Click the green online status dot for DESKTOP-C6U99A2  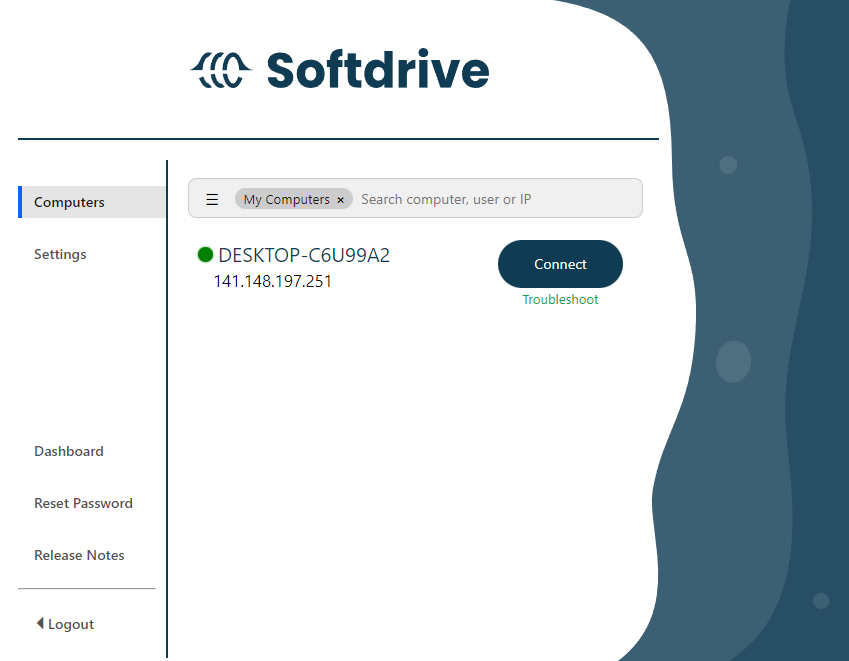205,254
